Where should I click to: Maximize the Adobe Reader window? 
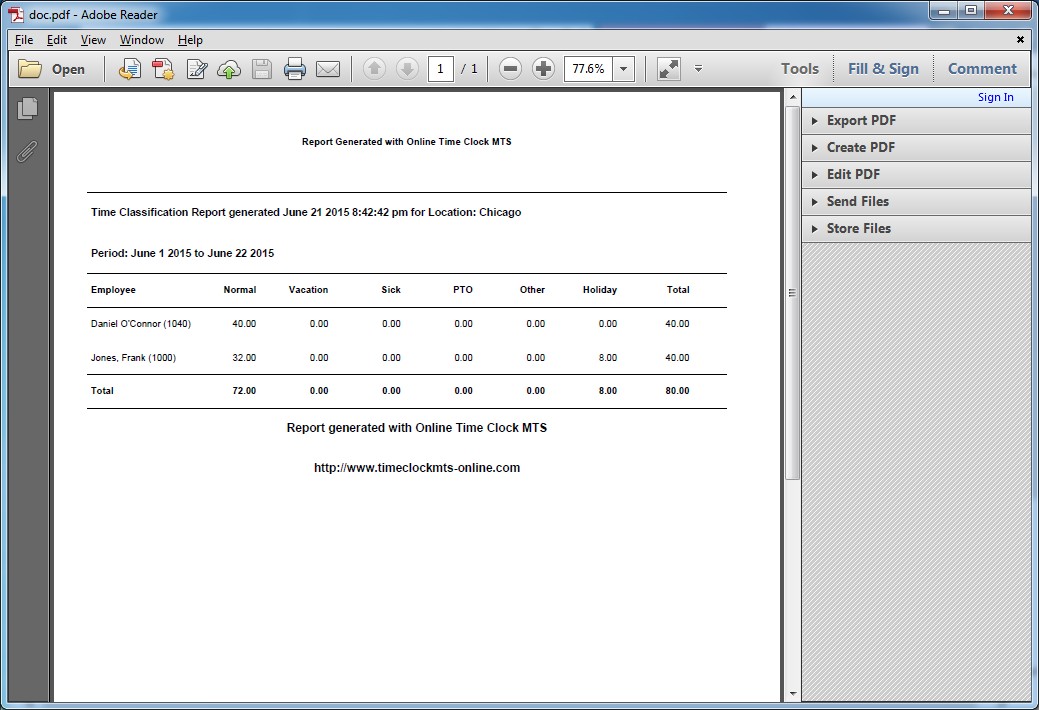coord(971,10)
